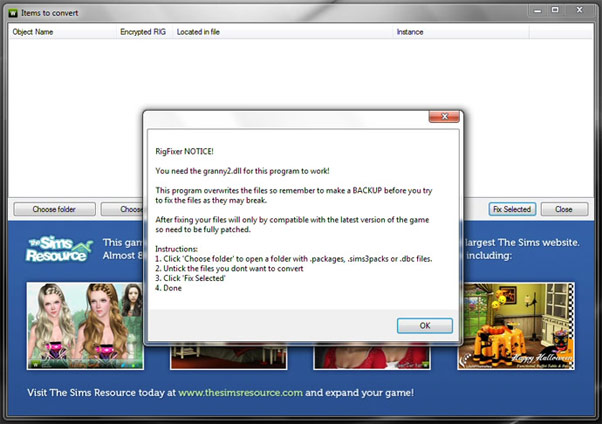Close the RigFixer notice dialog
602x424 pixels.
coord(443,117)
